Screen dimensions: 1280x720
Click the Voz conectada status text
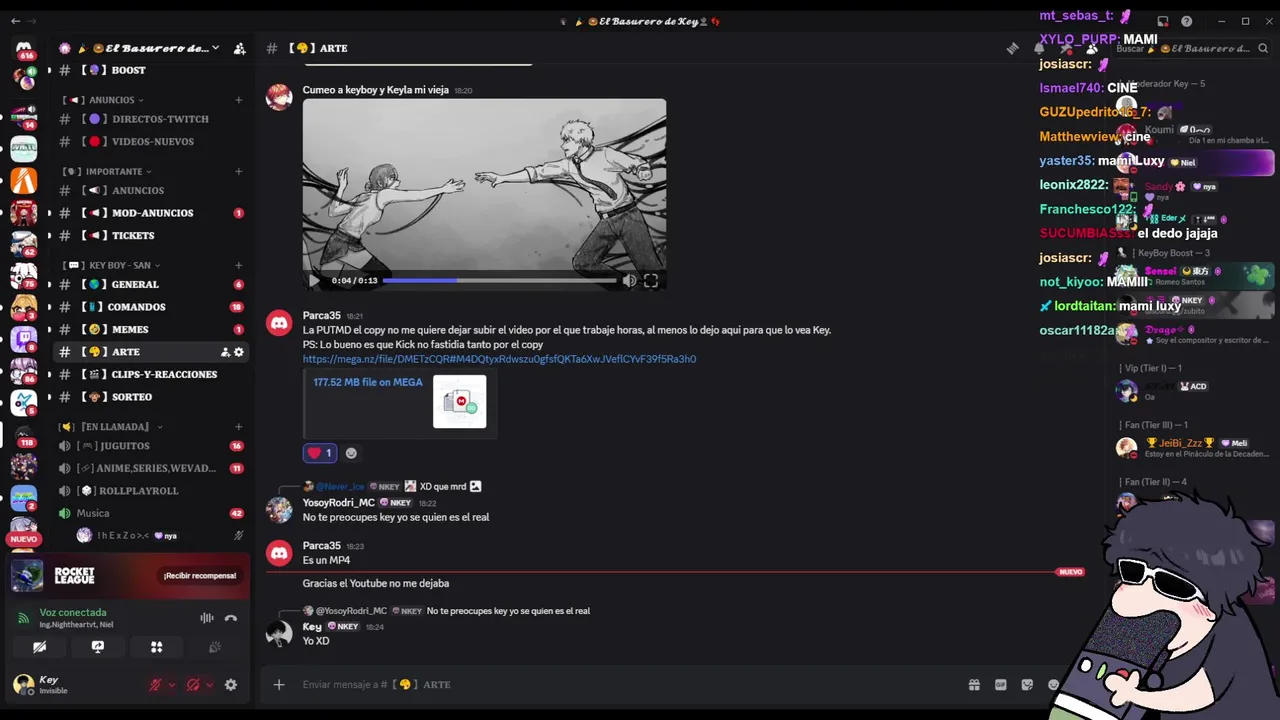click(73, 612)
